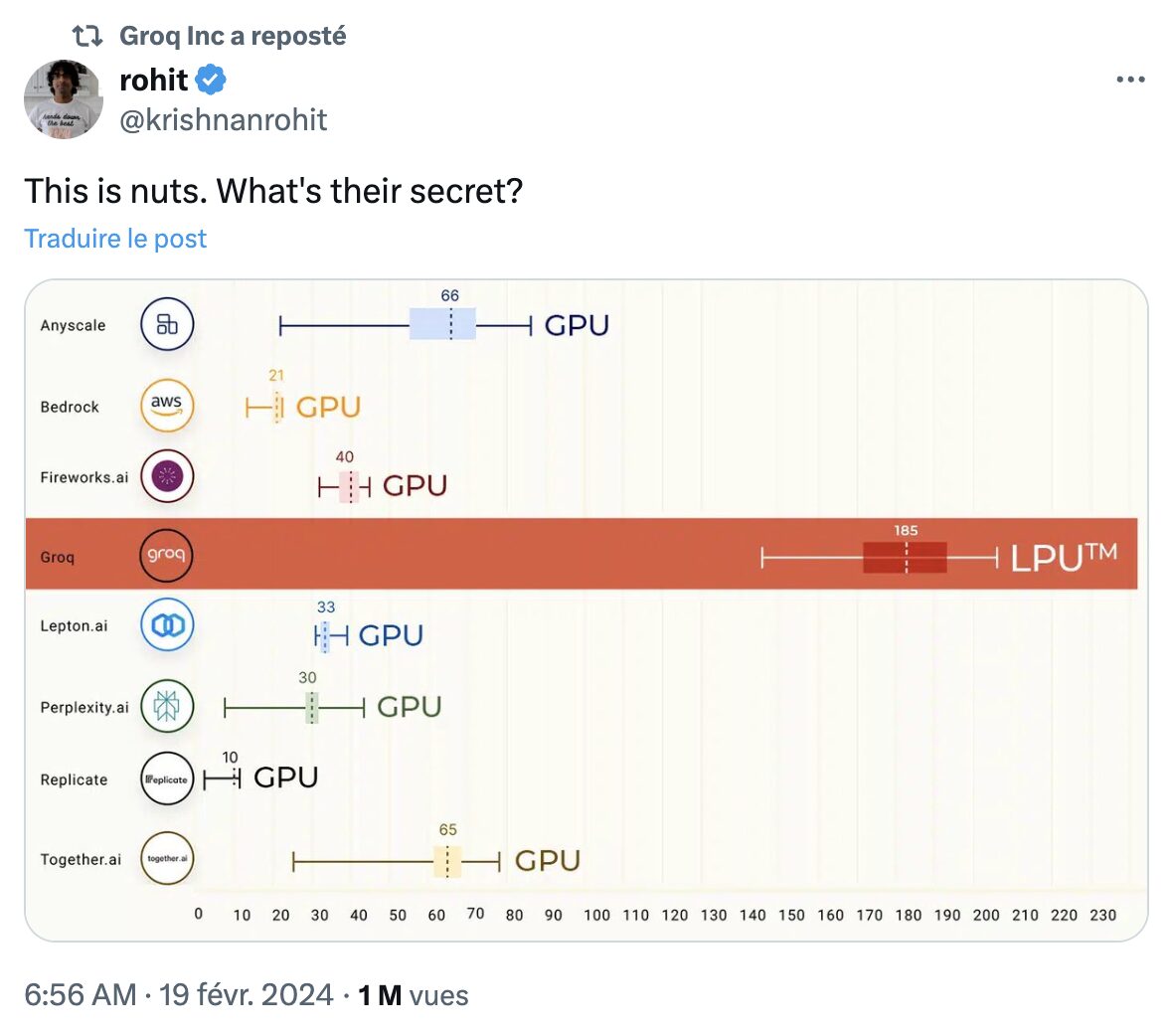The width and height of the screenshot is (1169, 1036).
Task: Click the AWS Bedrock logo icon
Action: pyautogui.click(x=167, y=406)
